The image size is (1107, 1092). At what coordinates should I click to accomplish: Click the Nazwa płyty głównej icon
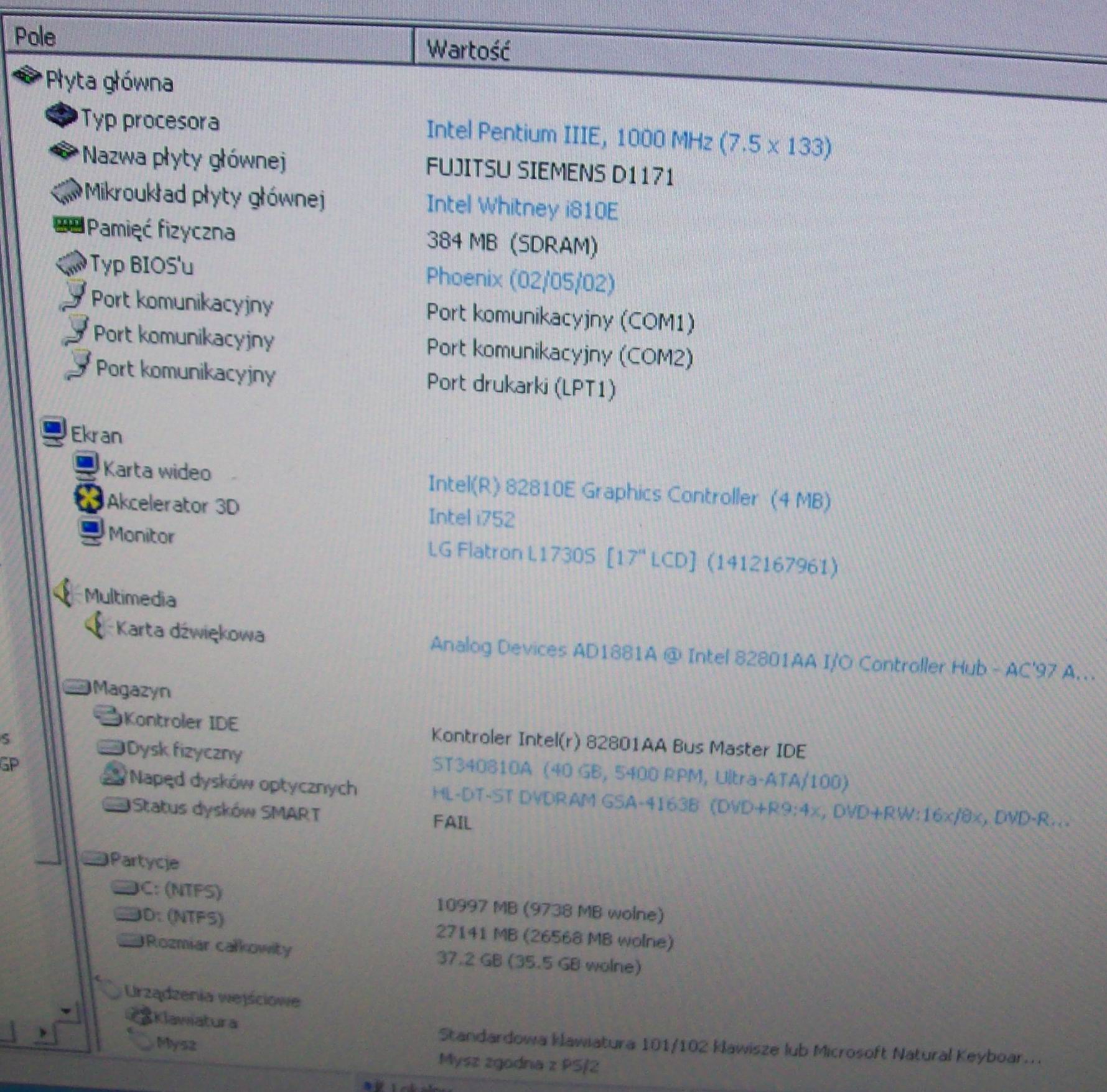click(x=65, y=151)
